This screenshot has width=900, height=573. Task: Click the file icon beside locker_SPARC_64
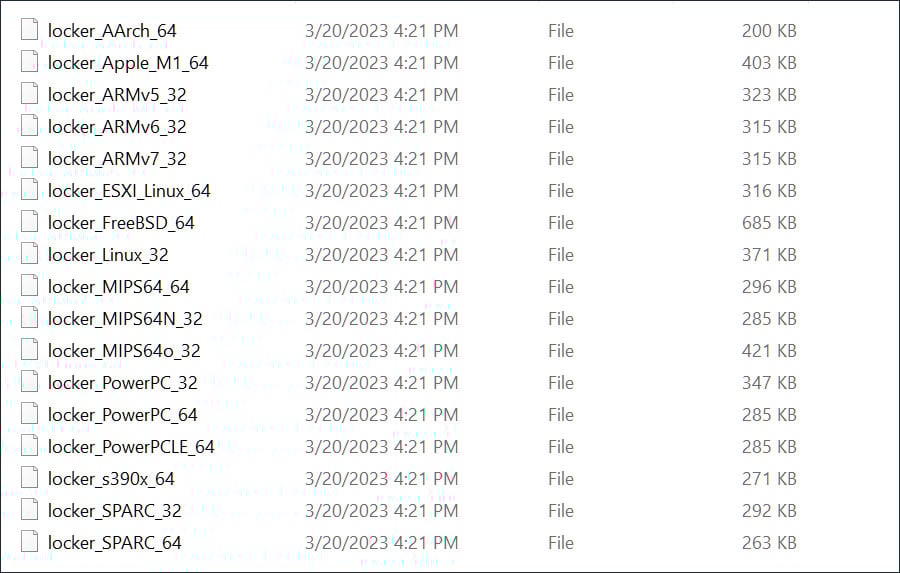tap(30, 543)
